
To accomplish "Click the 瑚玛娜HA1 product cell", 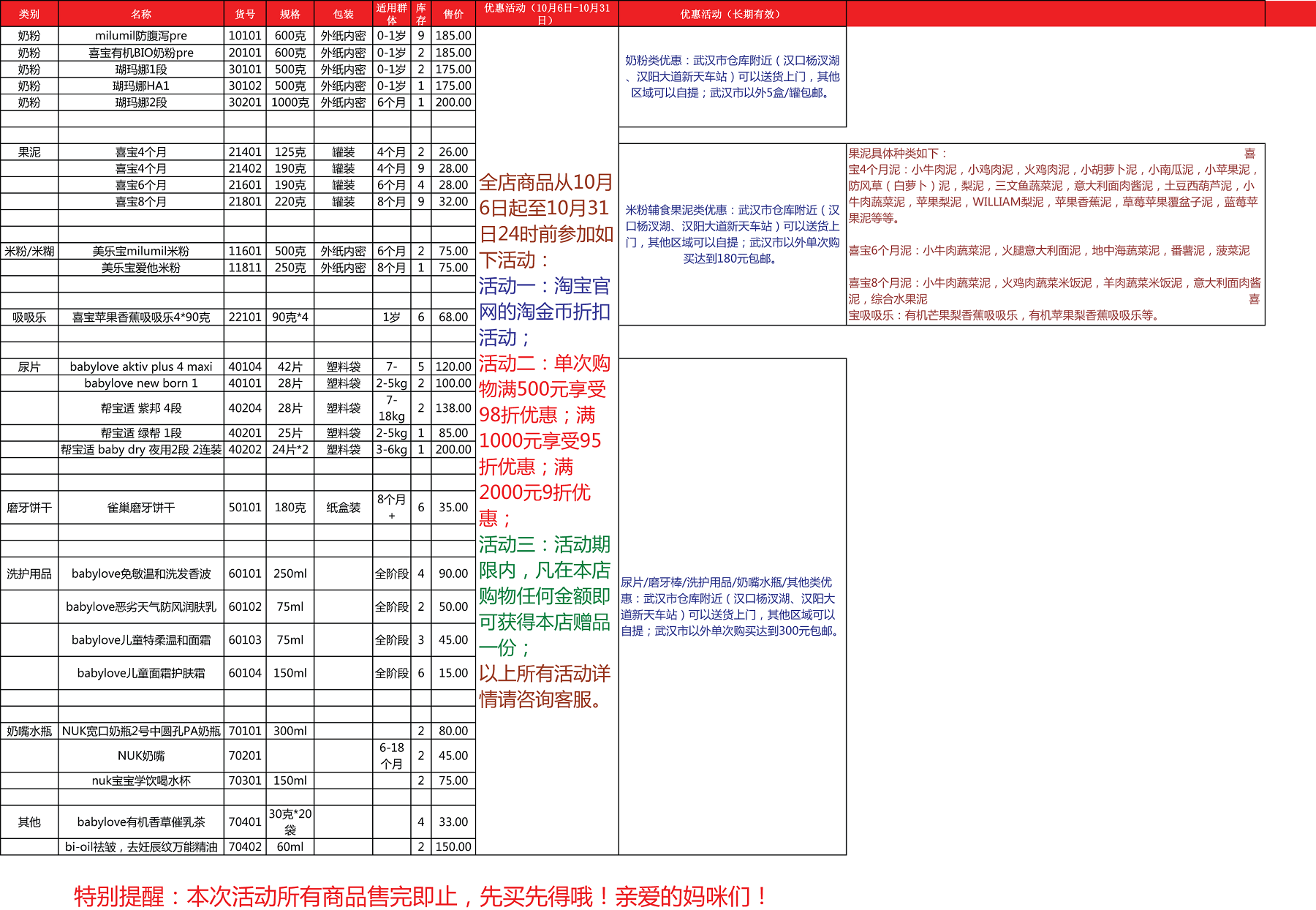I will [141, 86].
